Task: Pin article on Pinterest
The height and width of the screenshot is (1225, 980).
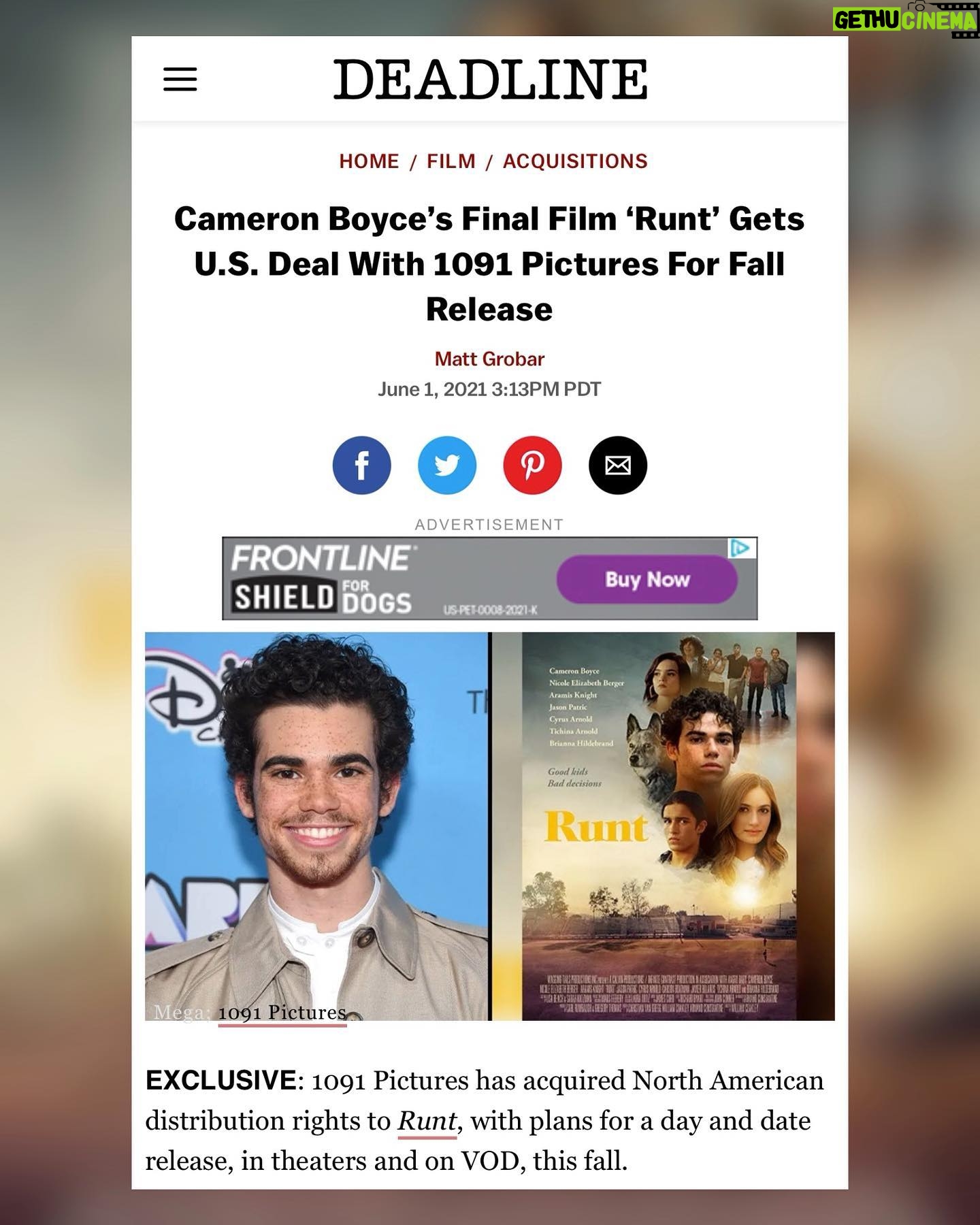Action: click(x=532, y=465)
